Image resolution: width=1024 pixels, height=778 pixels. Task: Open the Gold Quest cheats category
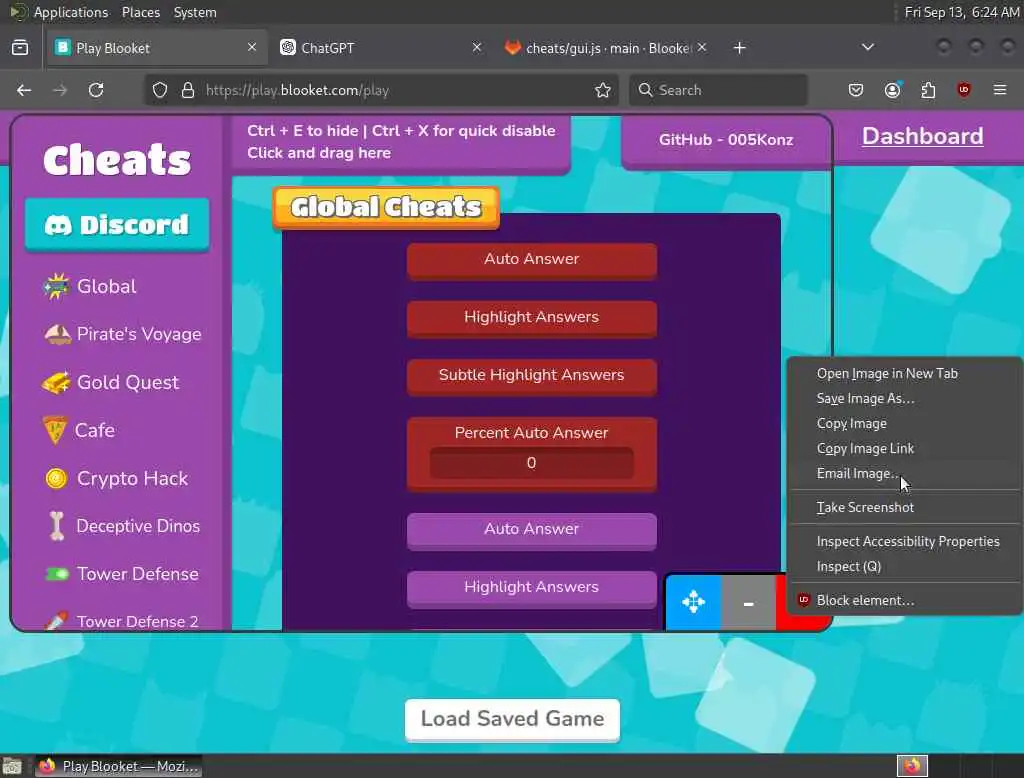click(x=110, y=382)
